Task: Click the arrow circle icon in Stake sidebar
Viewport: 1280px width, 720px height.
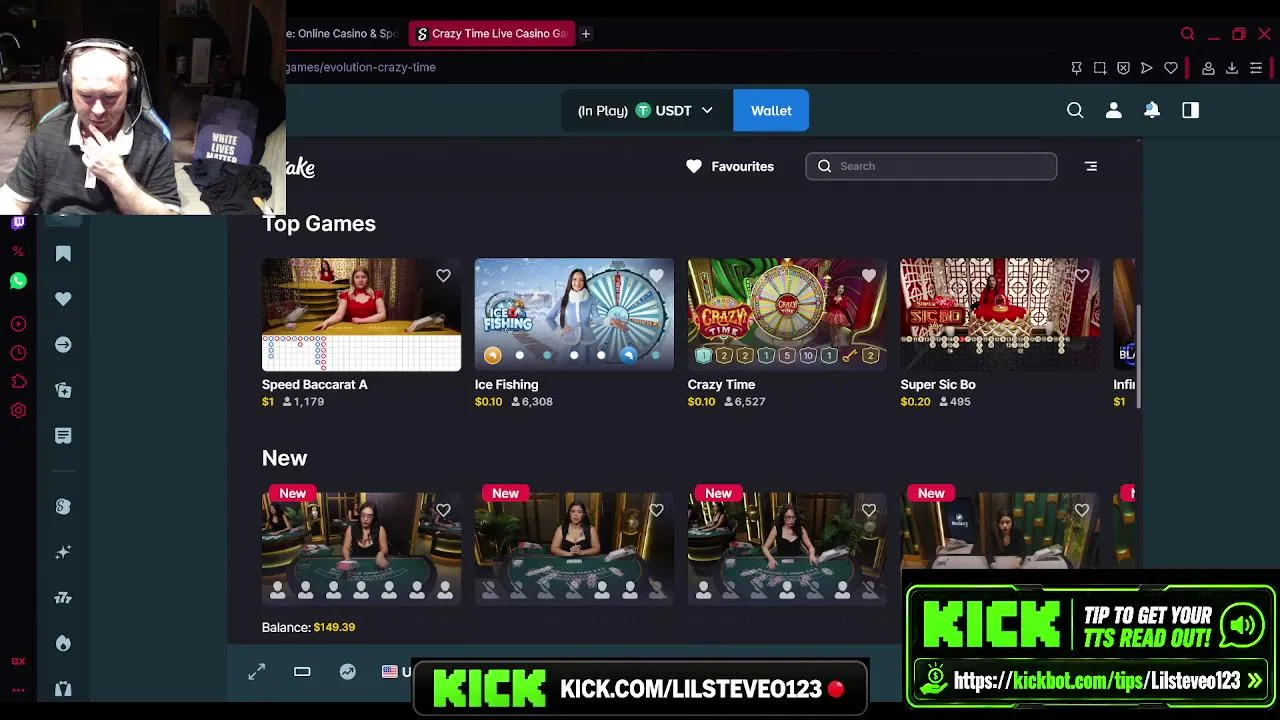Action: coord(63,345)
